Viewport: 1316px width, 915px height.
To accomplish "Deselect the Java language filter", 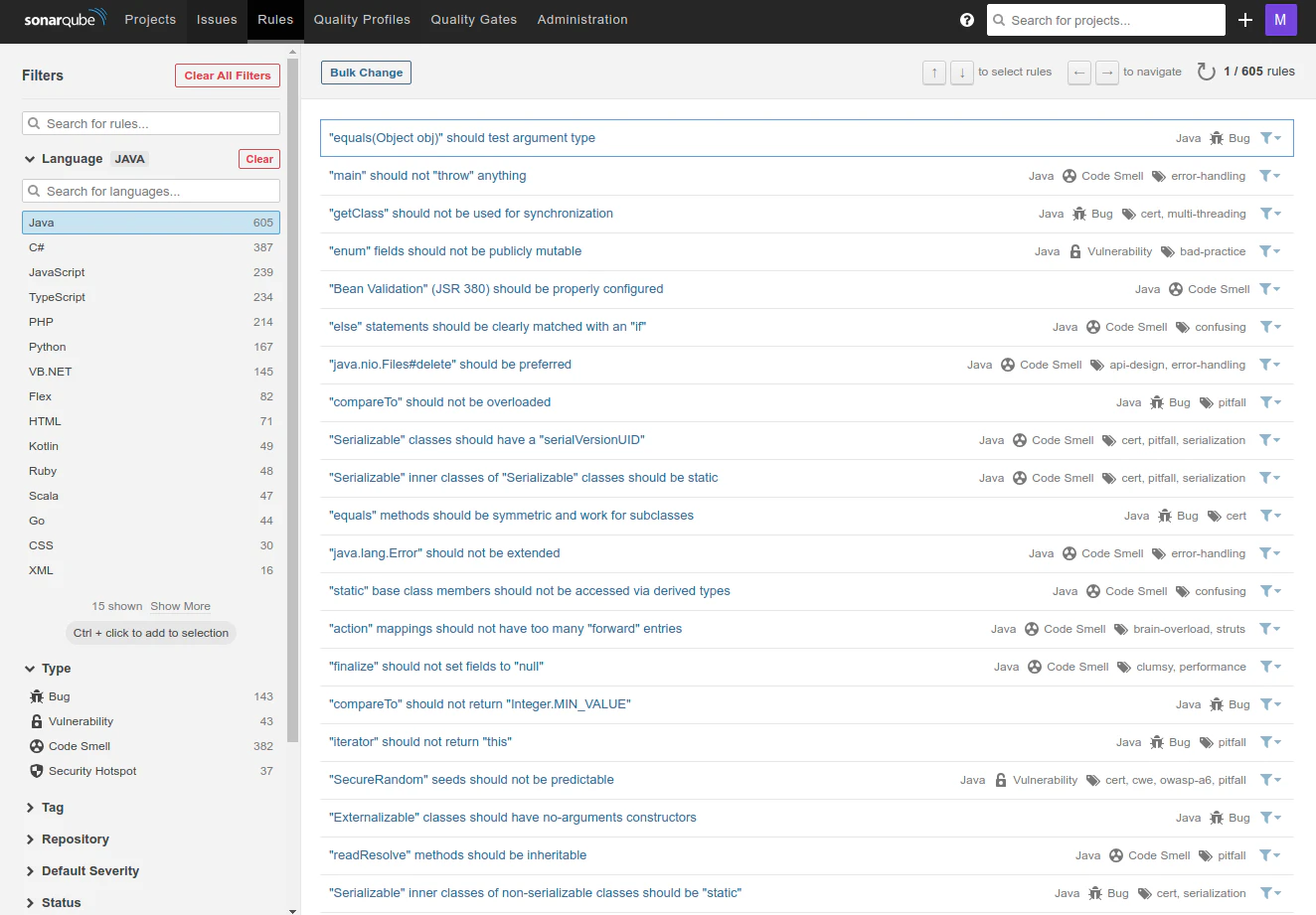I will coord(151,223).
